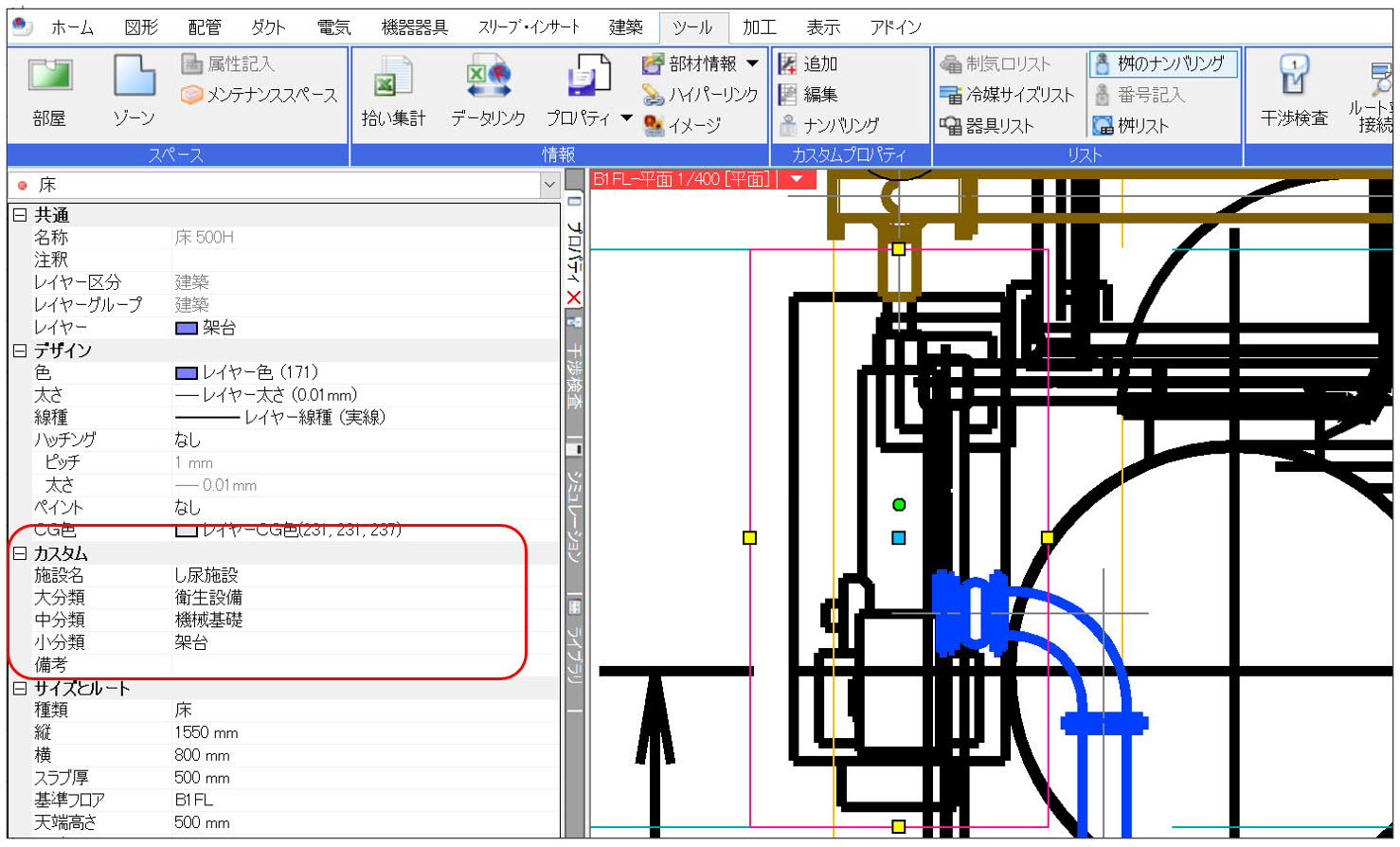
Task: Open the 床 element type dropdown
Action: click(x=549, y=185)
